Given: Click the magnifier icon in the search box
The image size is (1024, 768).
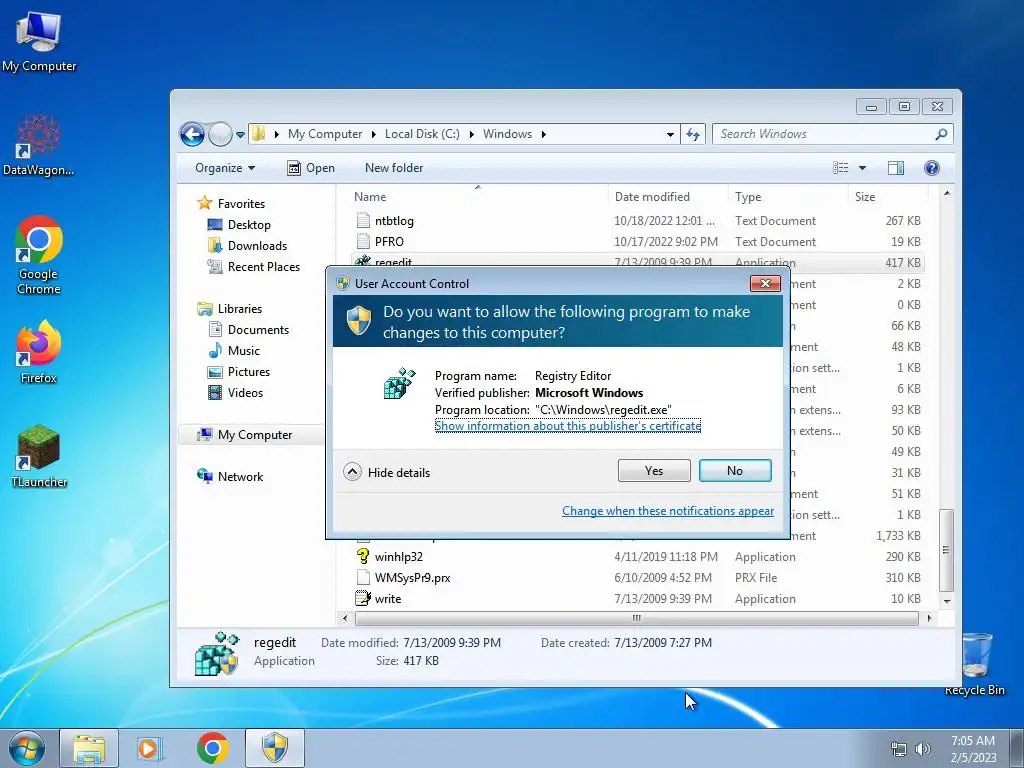Looking at the screenshot, I should (x=941, y=135).
